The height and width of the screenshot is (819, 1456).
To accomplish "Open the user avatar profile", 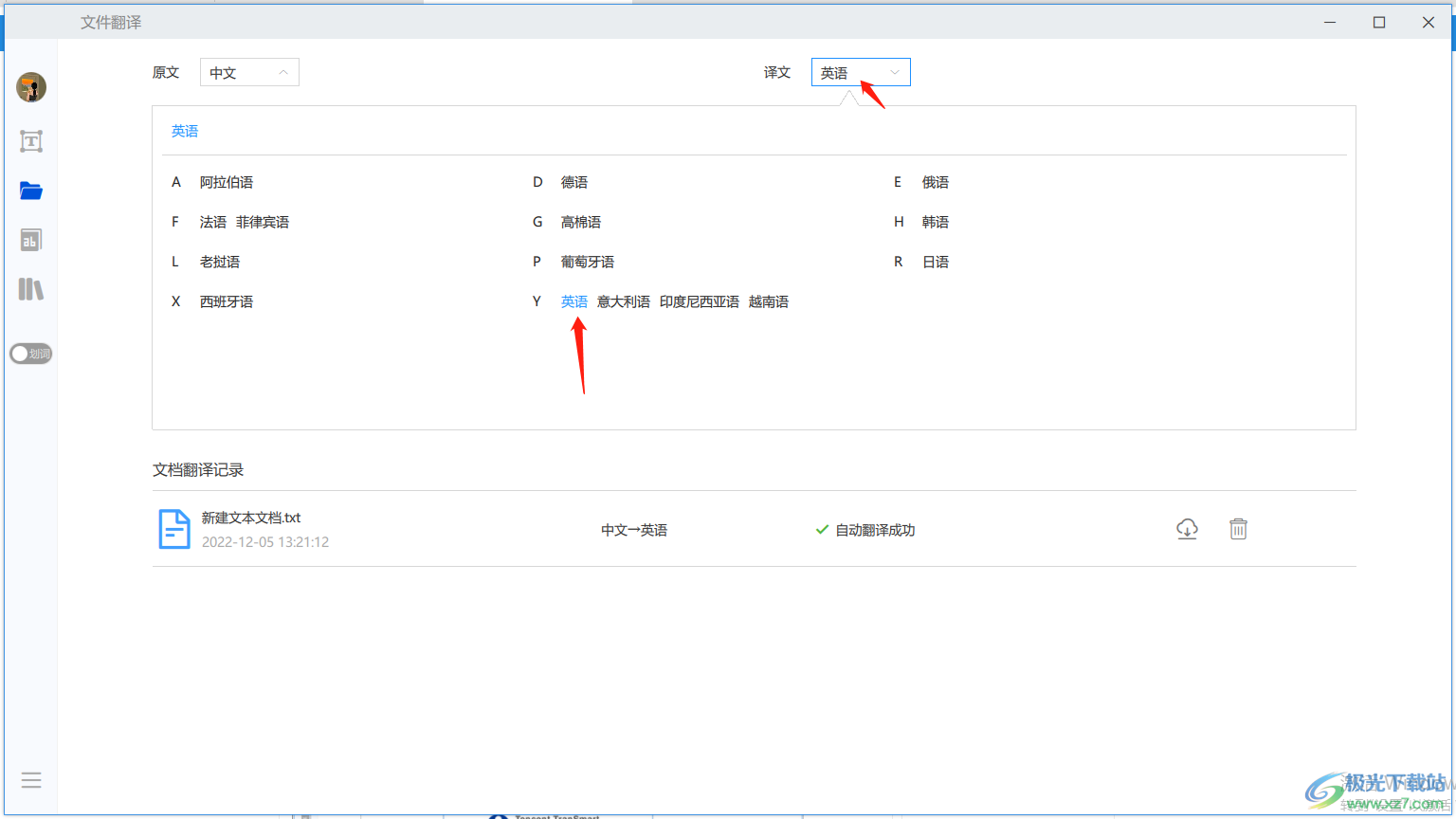I will (31, 87).
